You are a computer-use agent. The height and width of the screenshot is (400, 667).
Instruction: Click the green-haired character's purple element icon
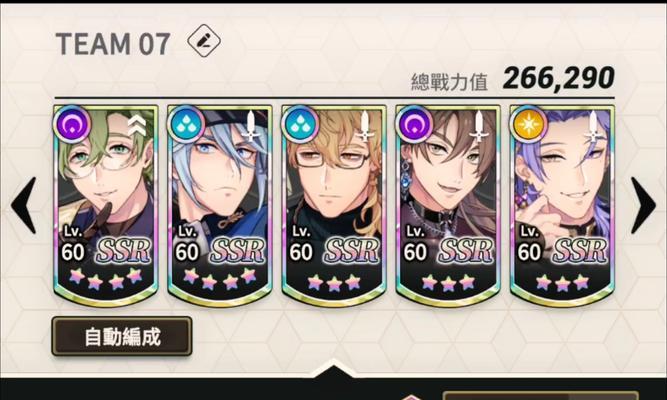(x=72, y=124)
